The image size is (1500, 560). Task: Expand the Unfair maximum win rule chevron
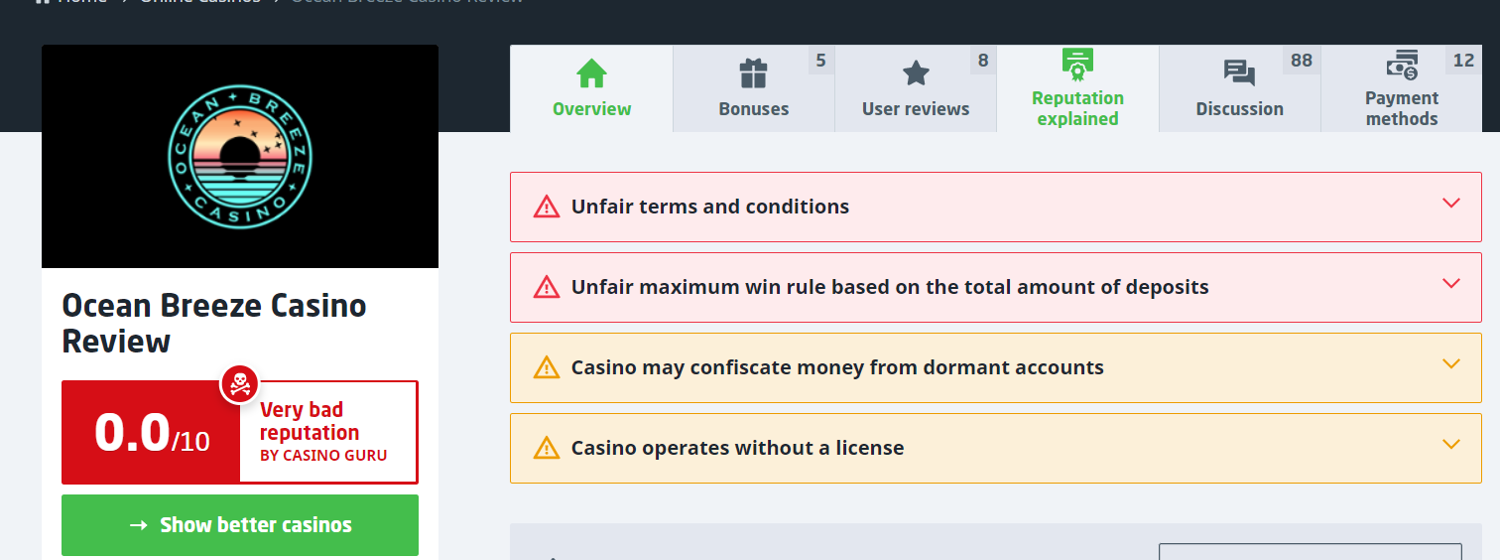[1451, 283]
